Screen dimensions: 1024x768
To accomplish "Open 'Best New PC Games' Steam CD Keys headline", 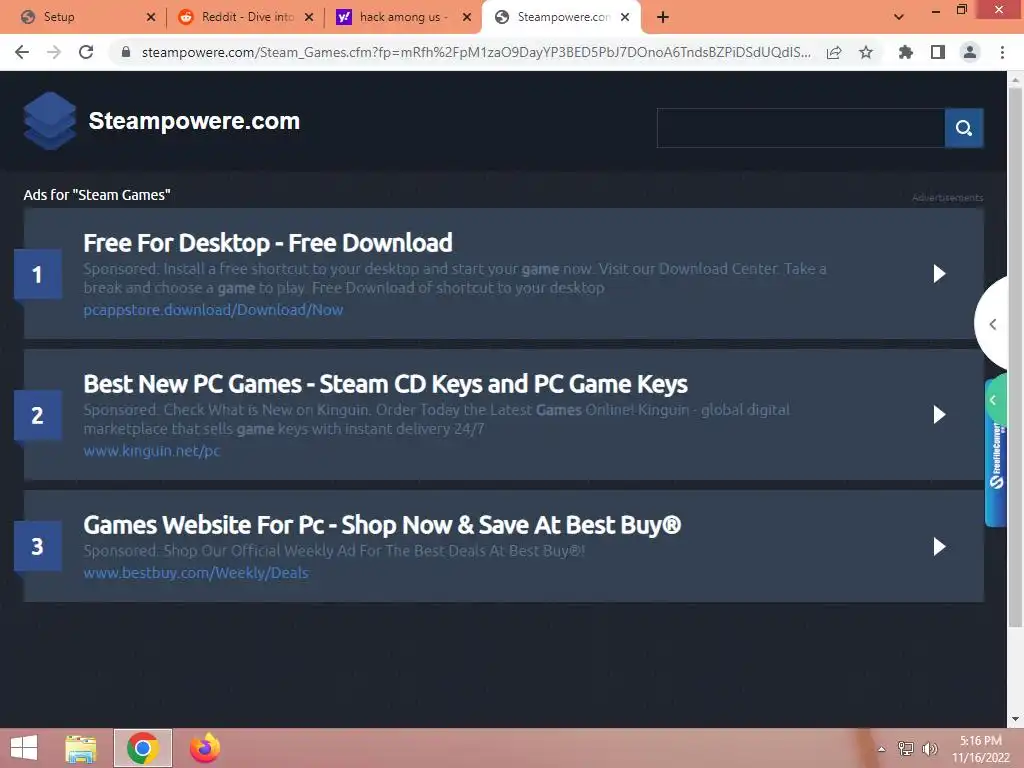I will 385,384.
